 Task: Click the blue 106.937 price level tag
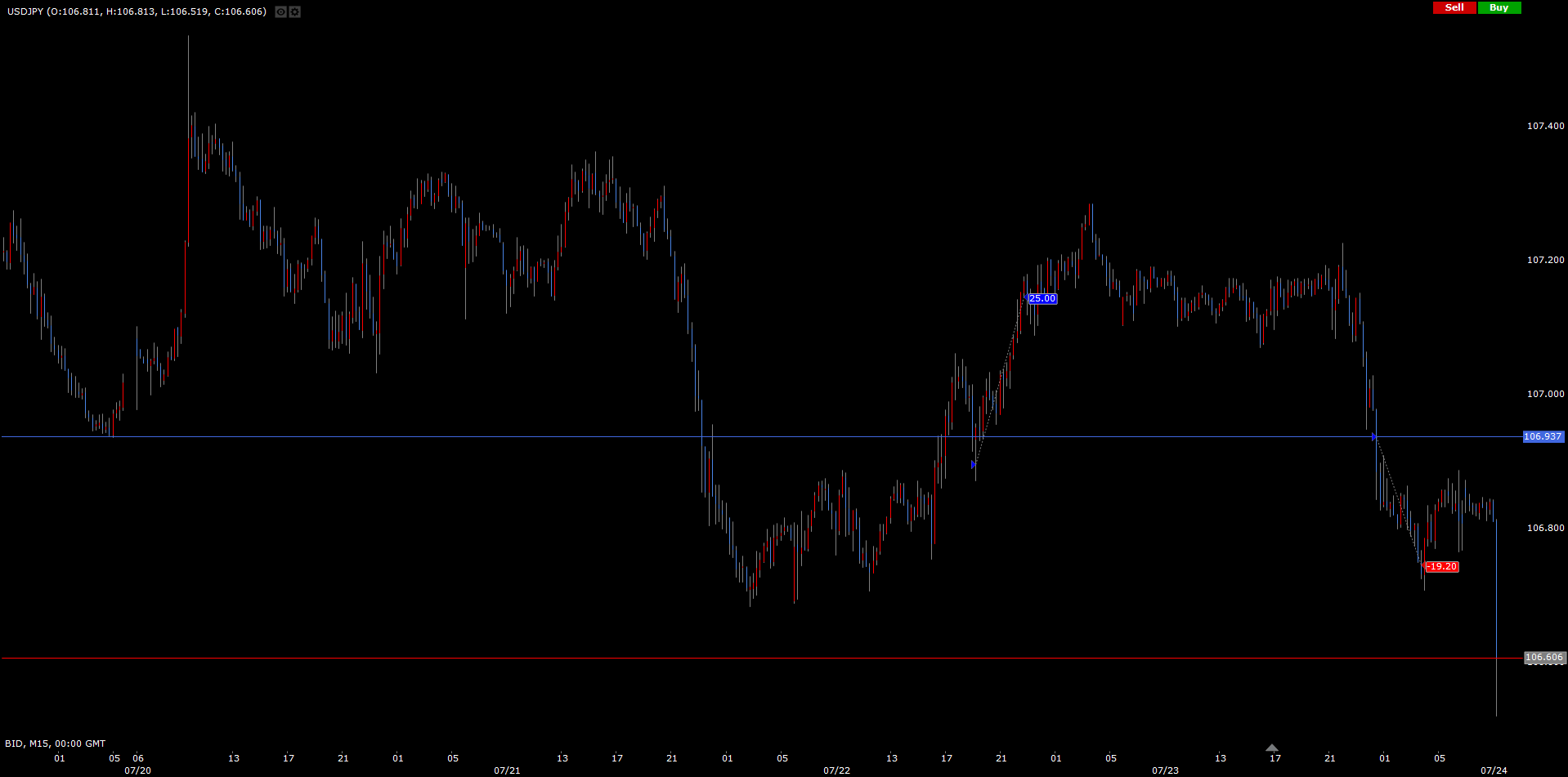pyautogui.click(x=1543, y=437)
